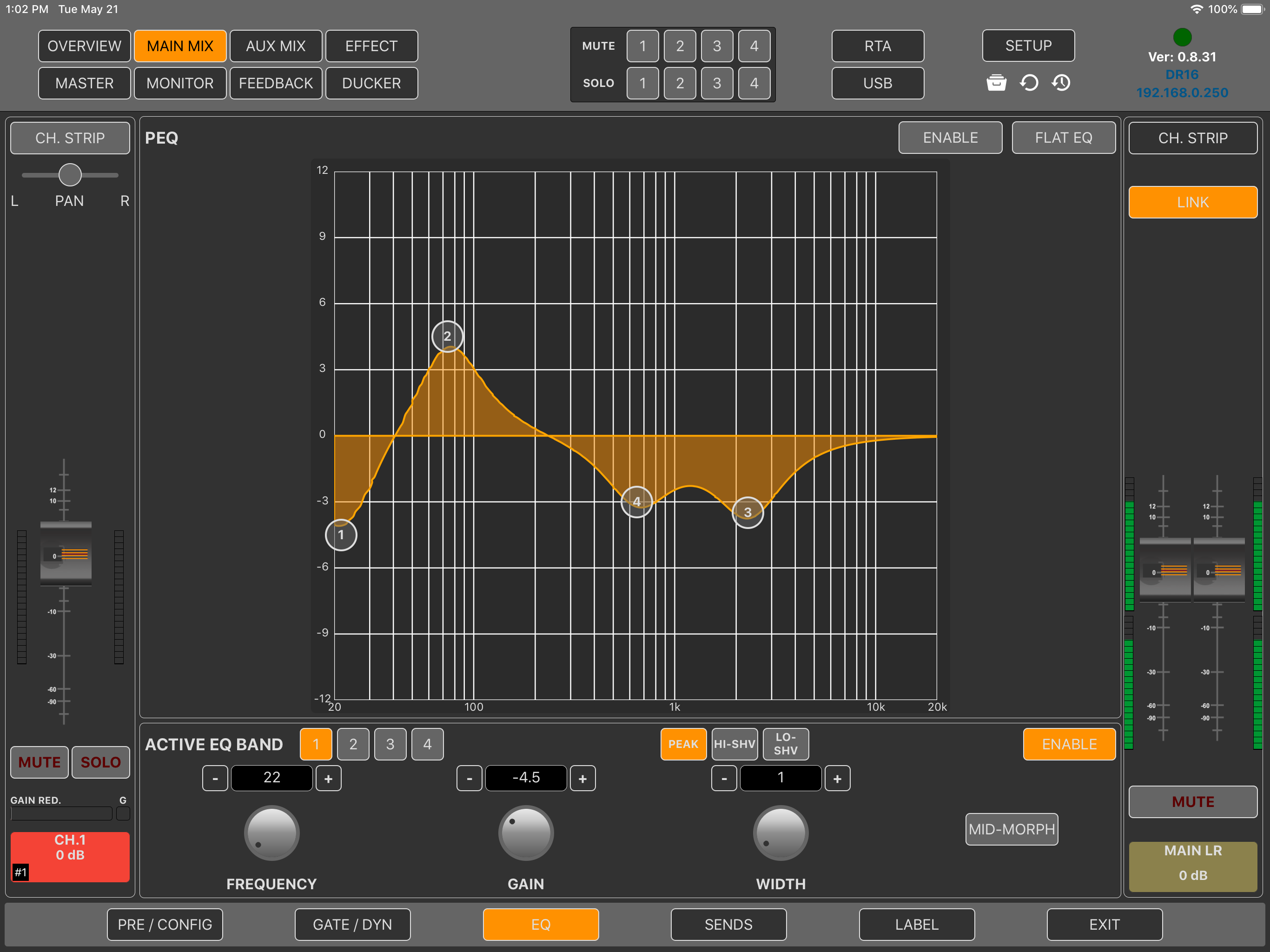Select the EQ bottom tab

[x=541, y=925]
